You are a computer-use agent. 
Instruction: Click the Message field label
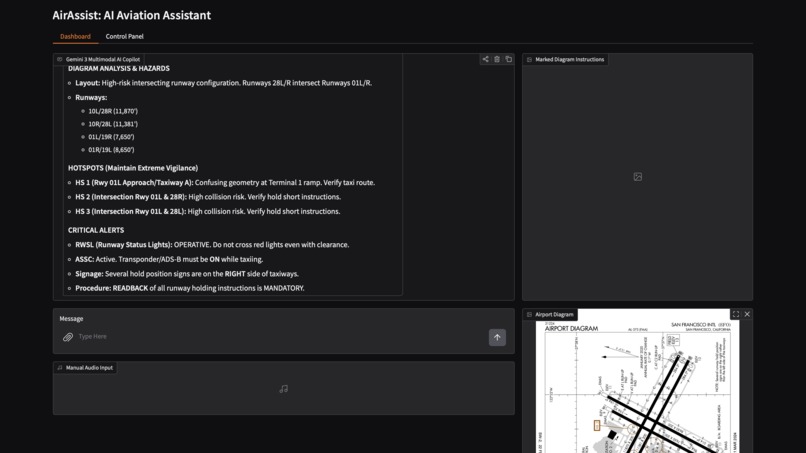(71, 319)
